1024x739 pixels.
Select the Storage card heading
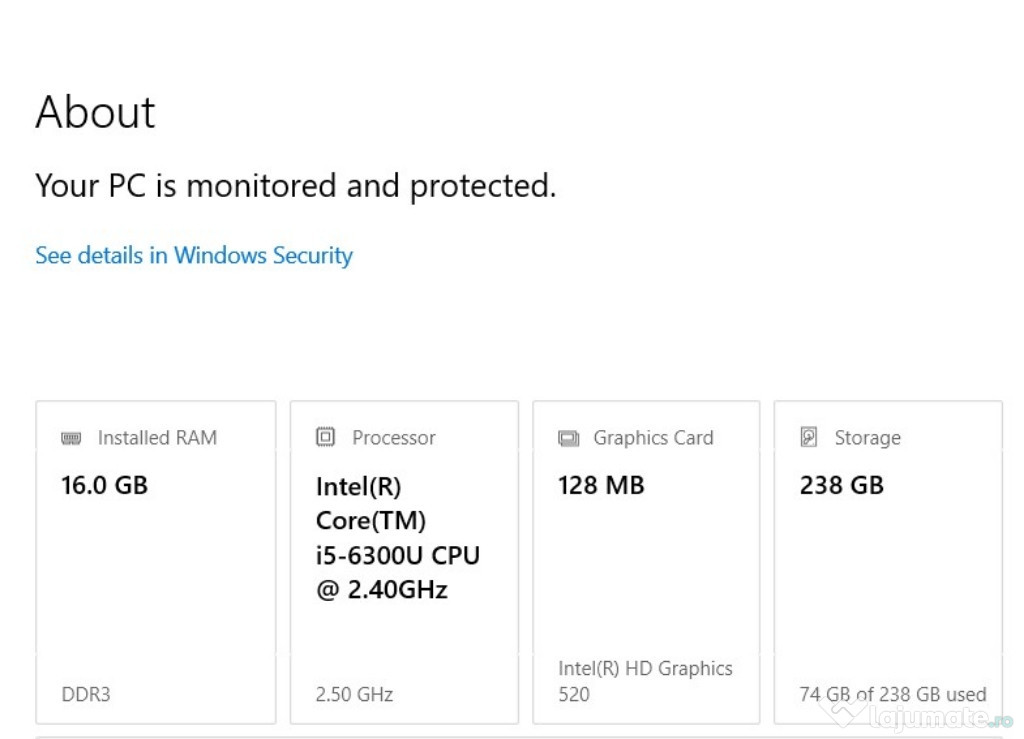point(867,437)
